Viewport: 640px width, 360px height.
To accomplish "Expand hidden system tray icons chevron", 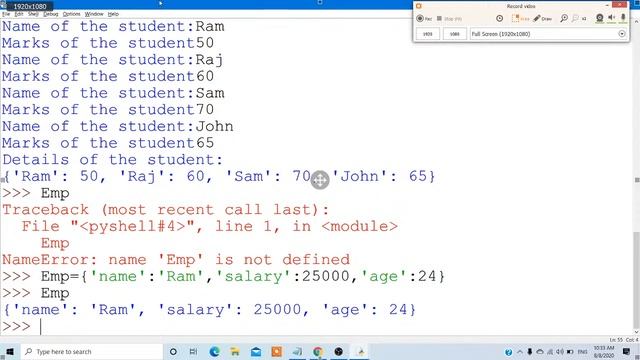I will point(520,352).
